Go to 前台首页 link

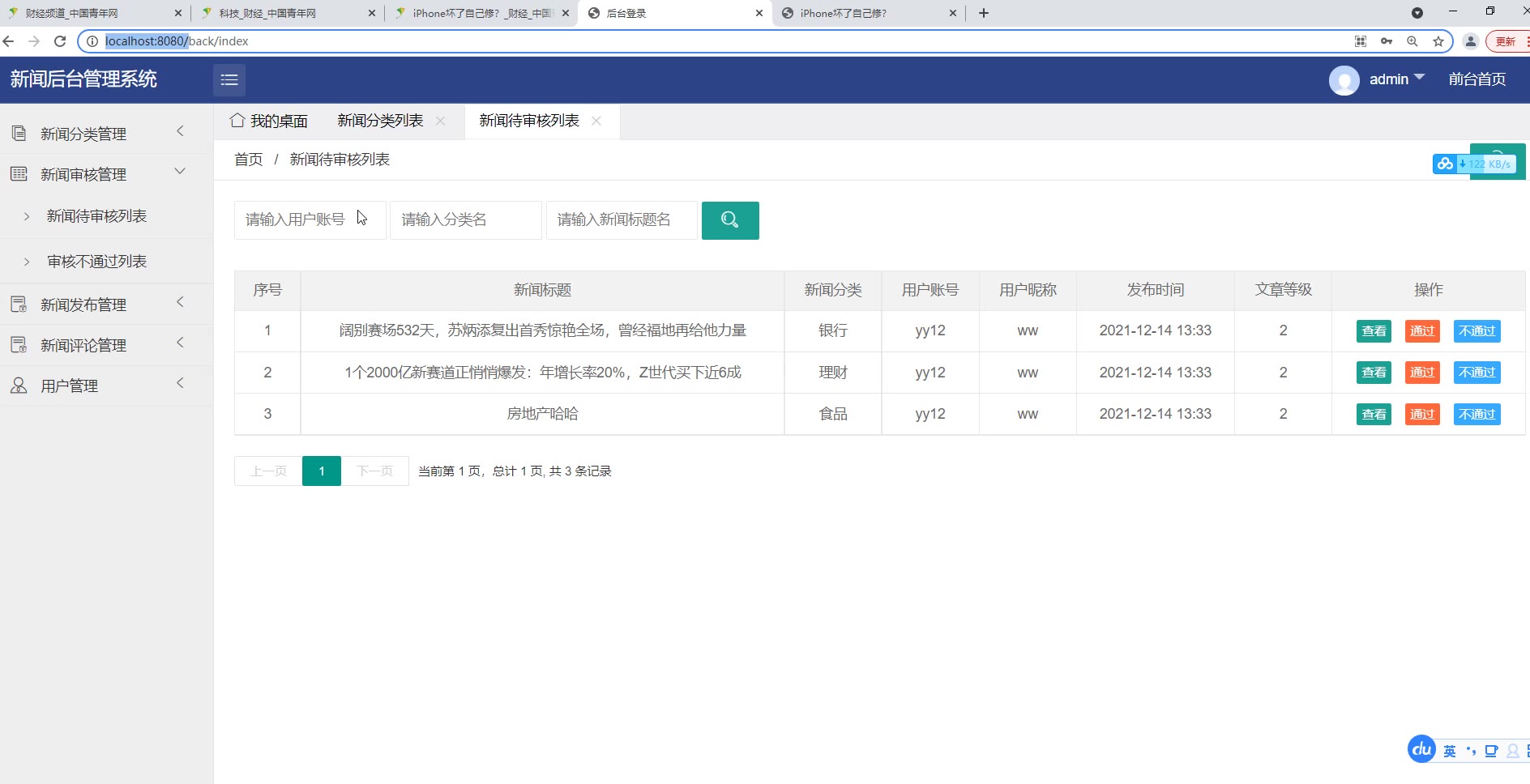pyautogui.click(x=1477, y=79)
